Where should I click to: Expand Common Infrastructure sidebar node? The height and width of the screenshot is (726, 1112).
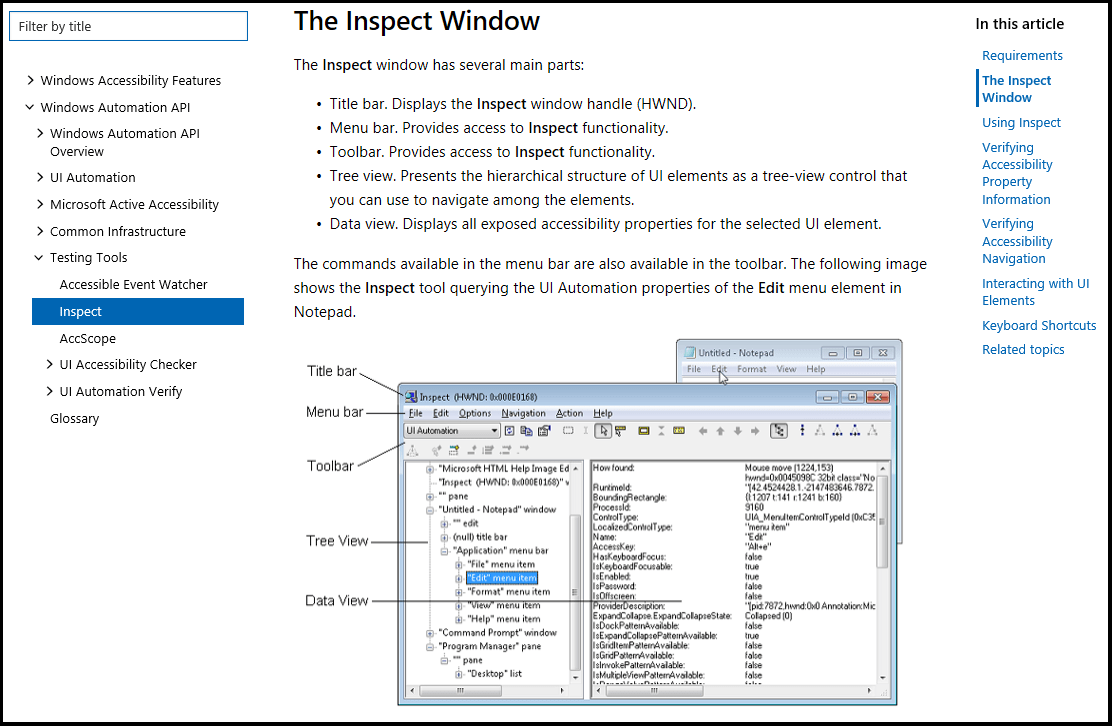(x=40, y=231)
